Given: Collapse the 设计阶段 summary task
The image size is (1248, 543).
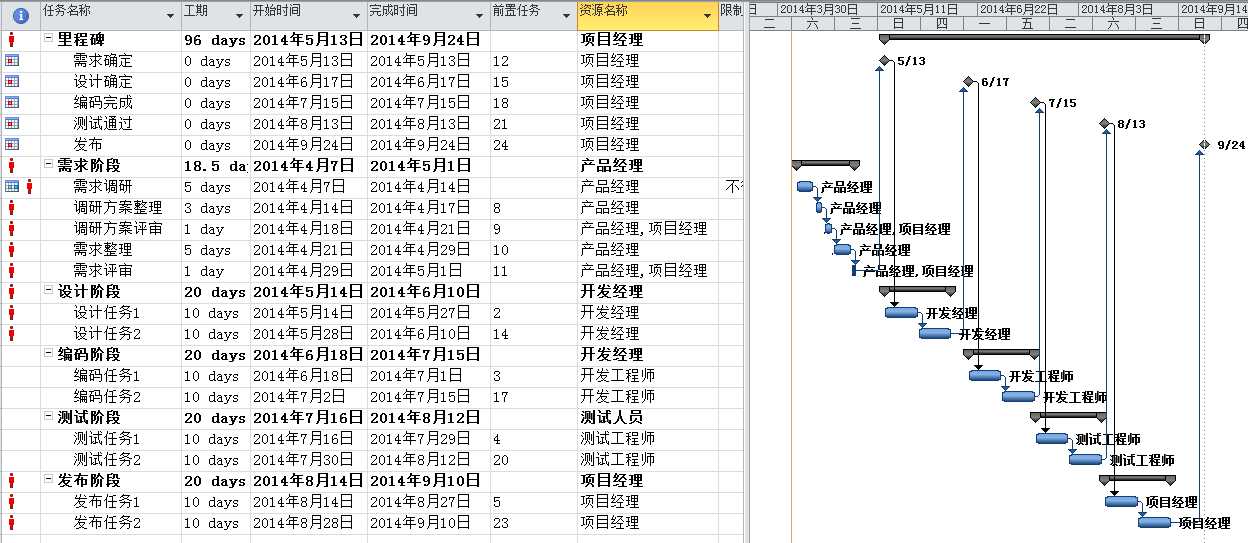Looking at the screenshot, I should (49, 292).
